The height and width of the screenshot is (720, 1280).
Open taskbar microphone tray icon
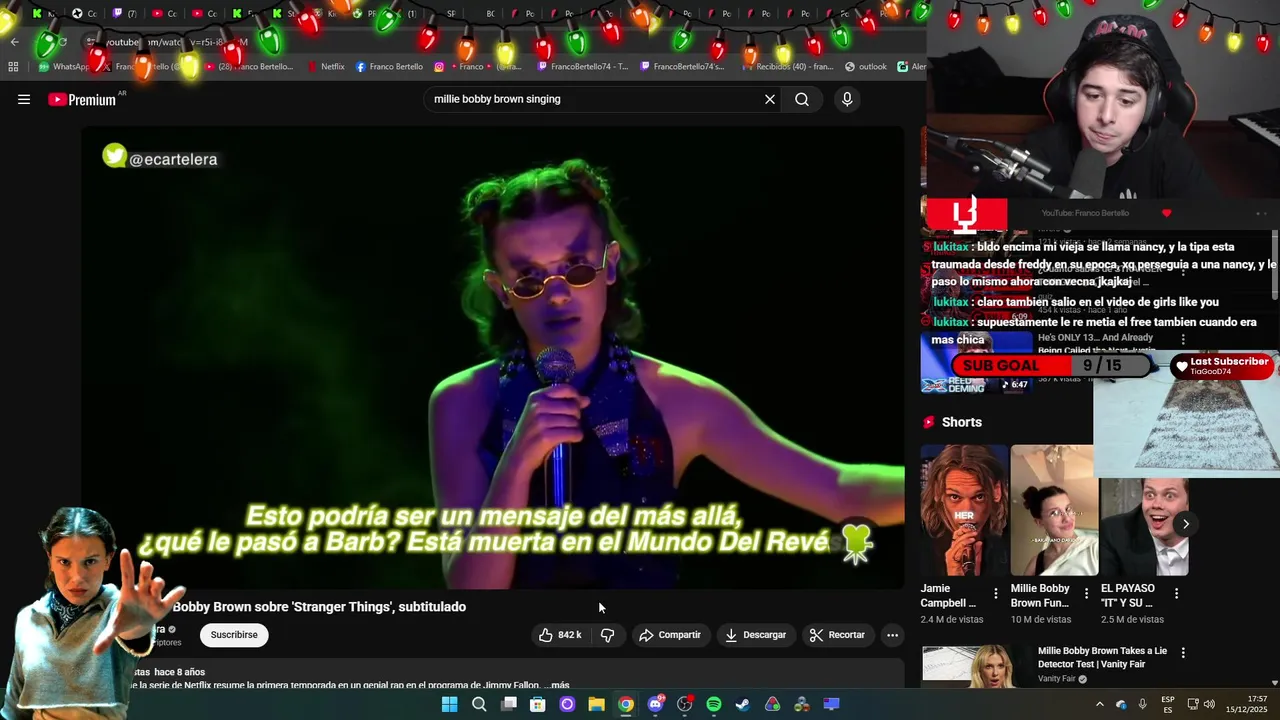(x=1143, y=704)
